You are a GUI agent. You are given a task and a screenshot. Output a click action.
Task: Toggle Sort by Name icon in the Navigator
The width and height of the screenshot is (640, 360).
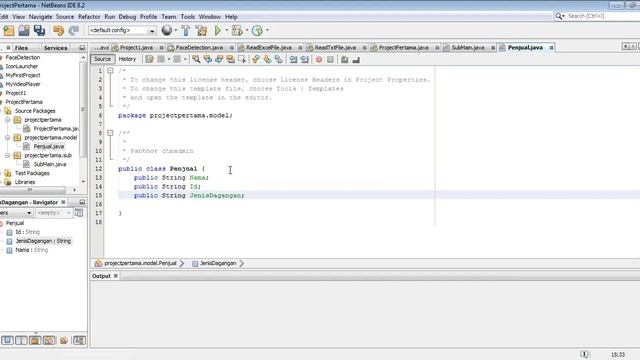tap(64, 340)
